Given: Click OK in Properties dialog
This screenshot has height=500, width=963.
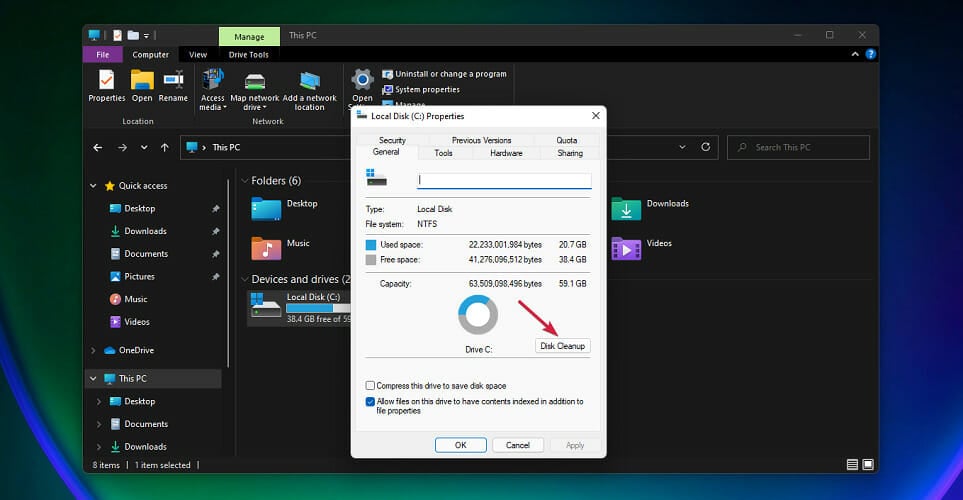Looking at the screenshot, I should click(x=461, y=445).
